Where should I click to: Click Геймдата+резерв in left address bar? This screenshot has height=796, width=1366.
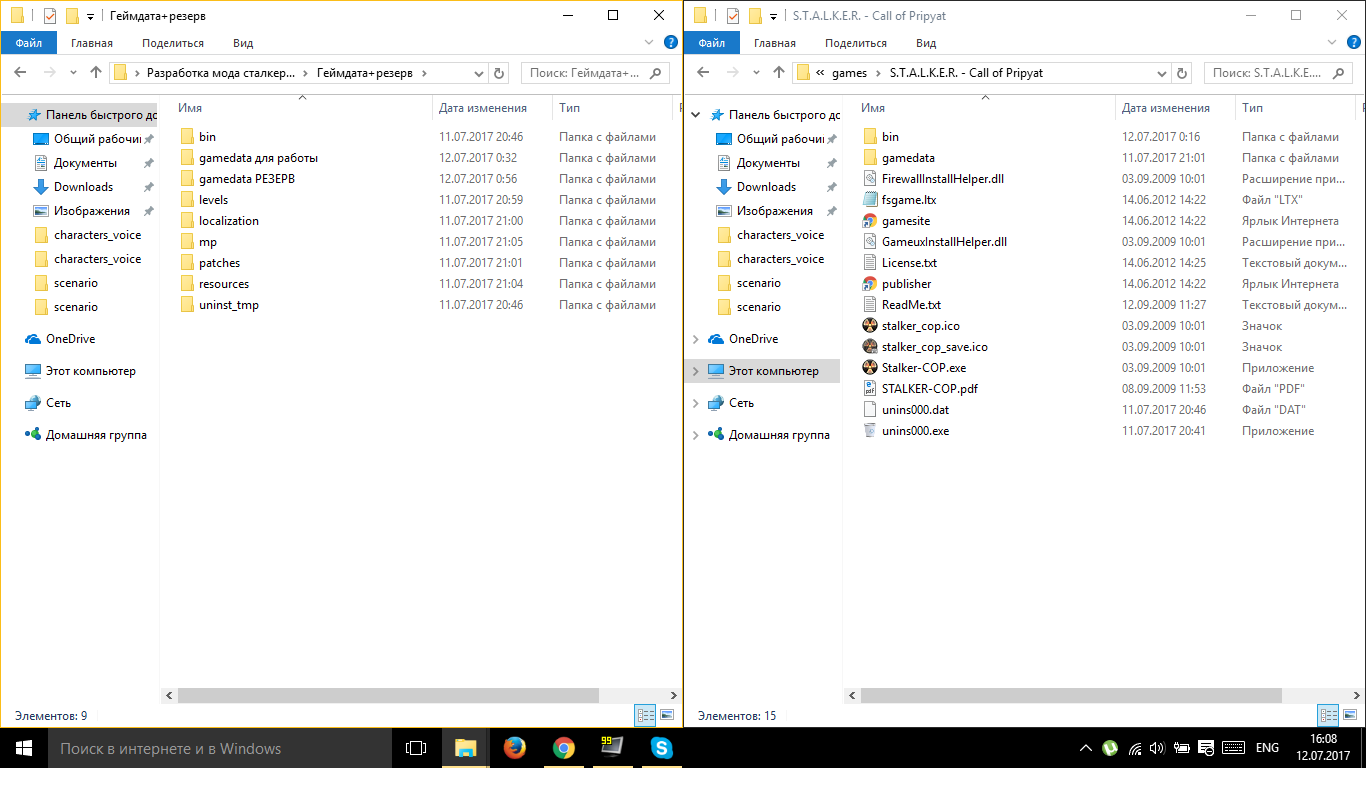(364, 73)
